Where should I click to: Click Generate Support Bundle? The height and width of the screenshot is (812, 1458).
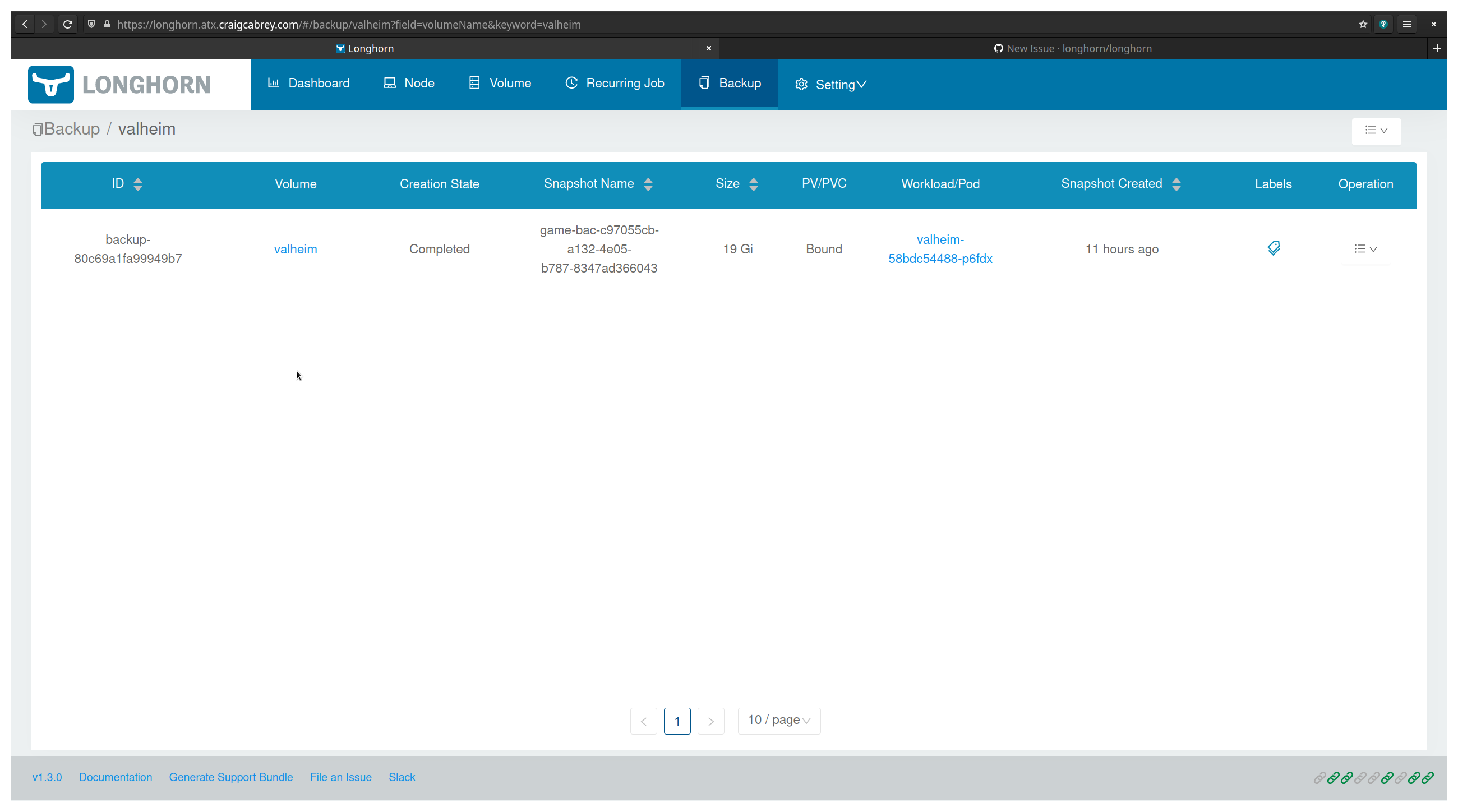231,777
